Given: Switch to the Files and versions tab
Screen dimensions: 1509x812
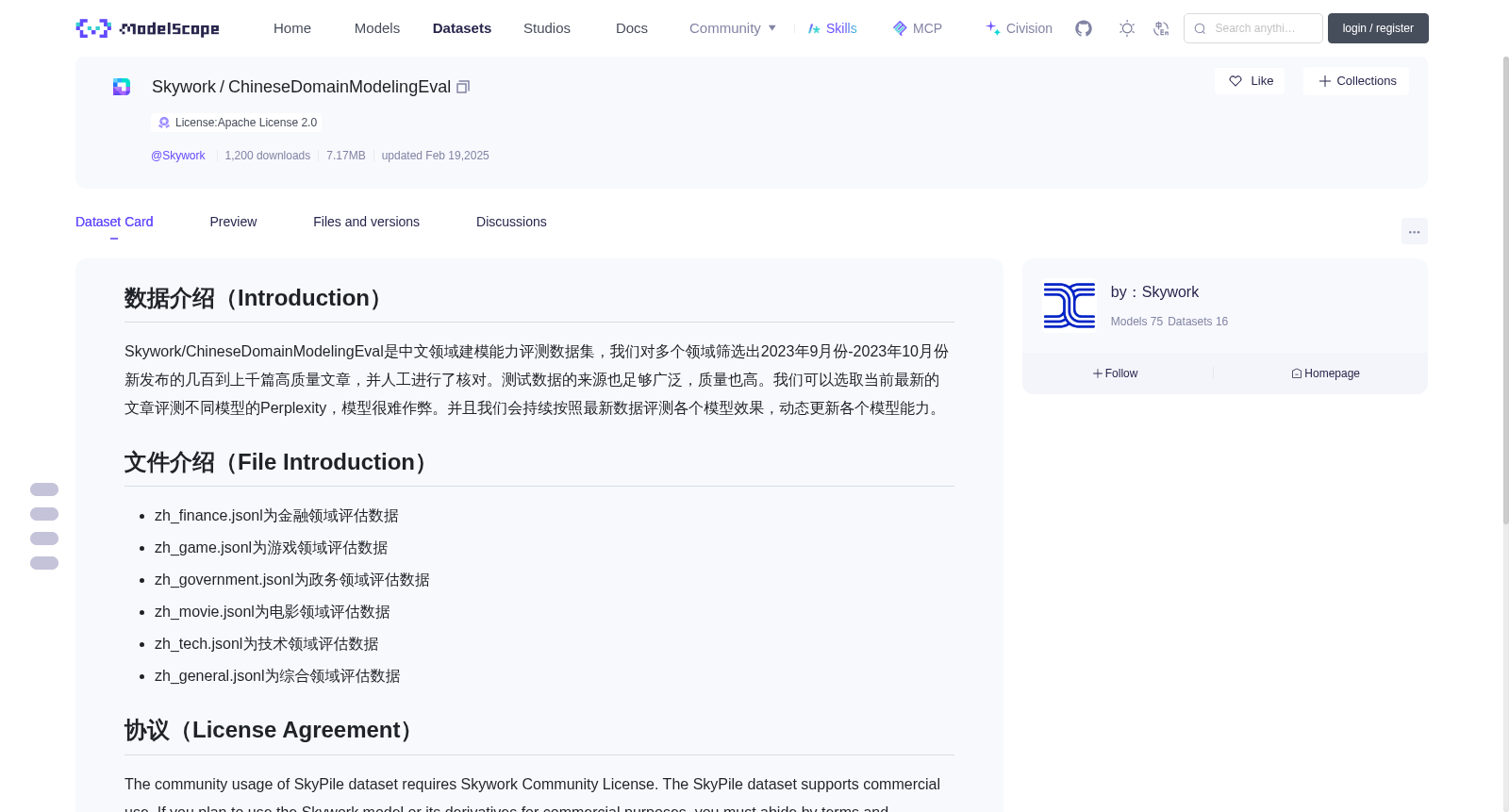Looking at the screenshot, I should [366, 222].
